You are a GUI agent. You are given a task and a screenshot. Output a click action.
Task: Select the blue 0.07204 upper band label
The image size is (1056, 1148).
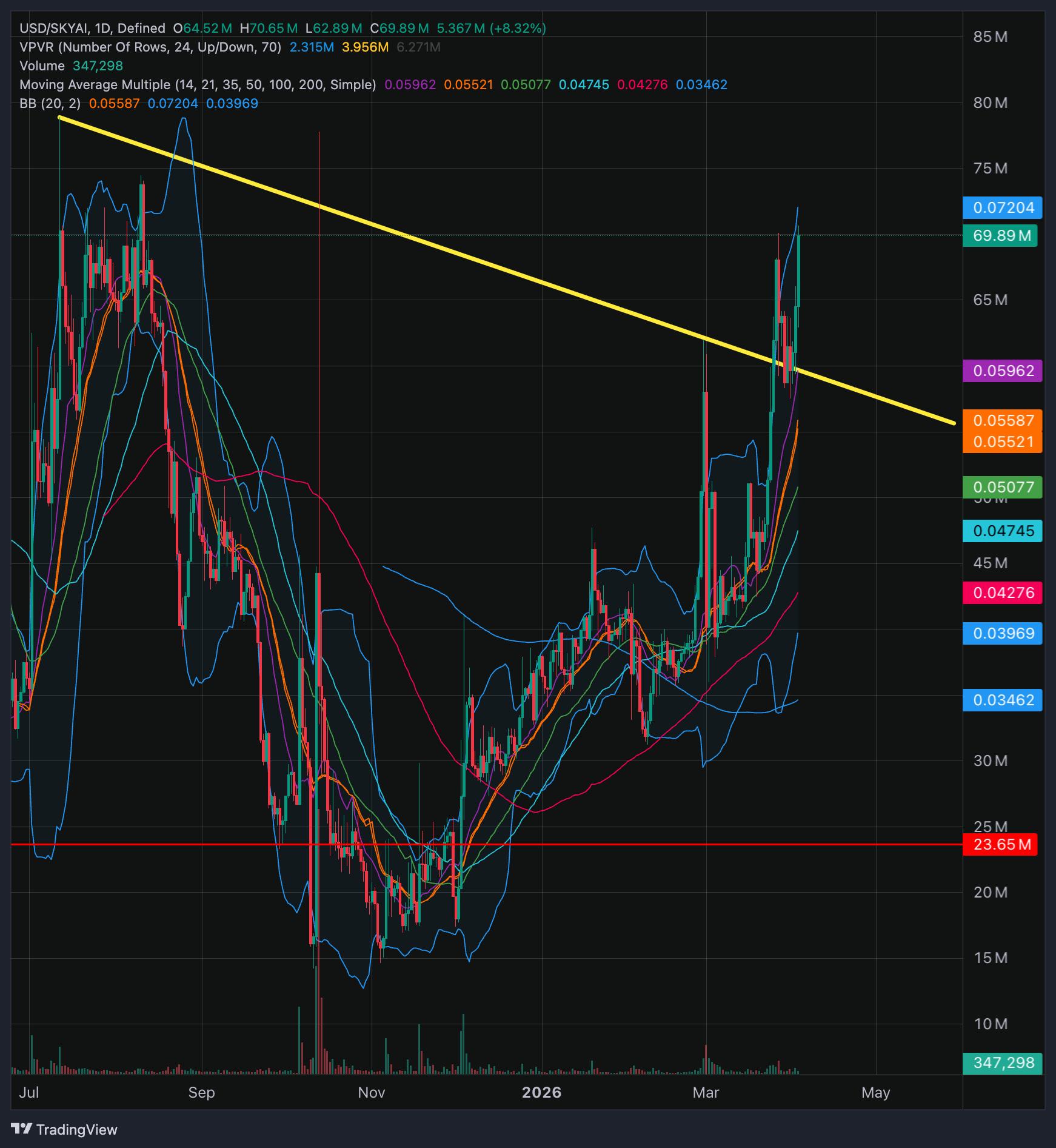pos(1003,207)
